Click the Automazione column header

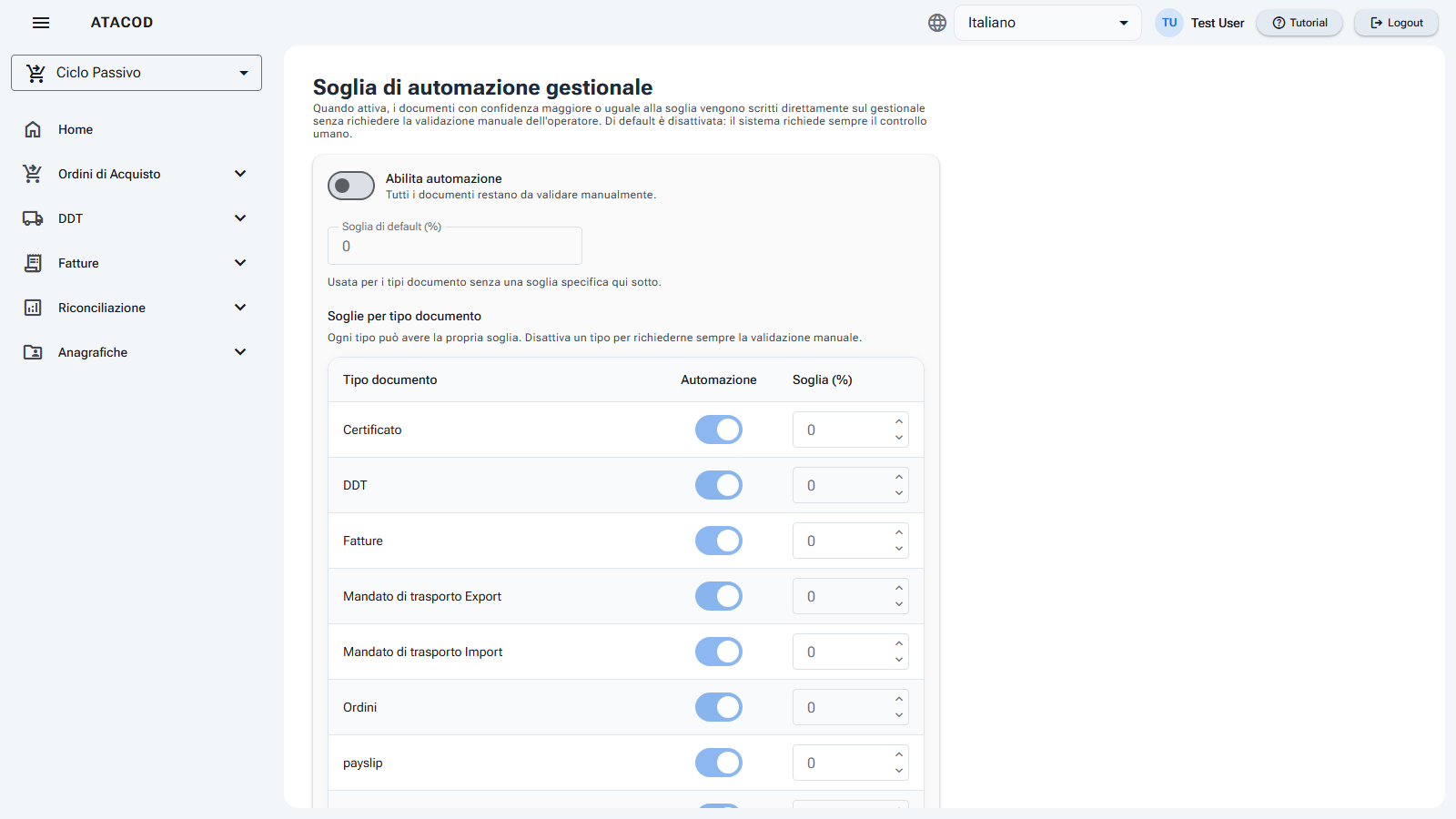click(719, 379)
